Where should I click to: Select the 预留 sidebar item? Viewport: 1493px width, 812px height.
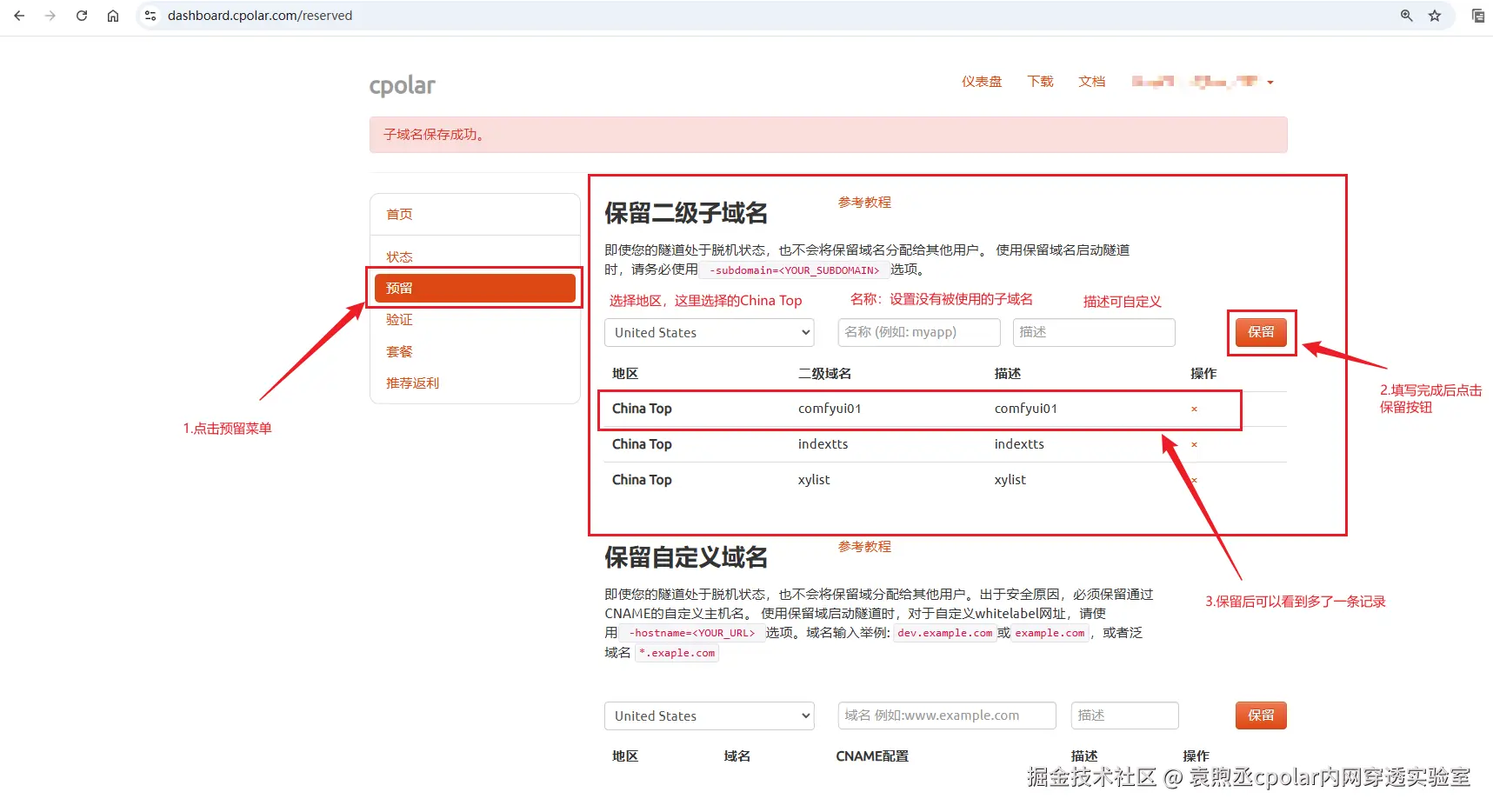[x=475, y=288]
